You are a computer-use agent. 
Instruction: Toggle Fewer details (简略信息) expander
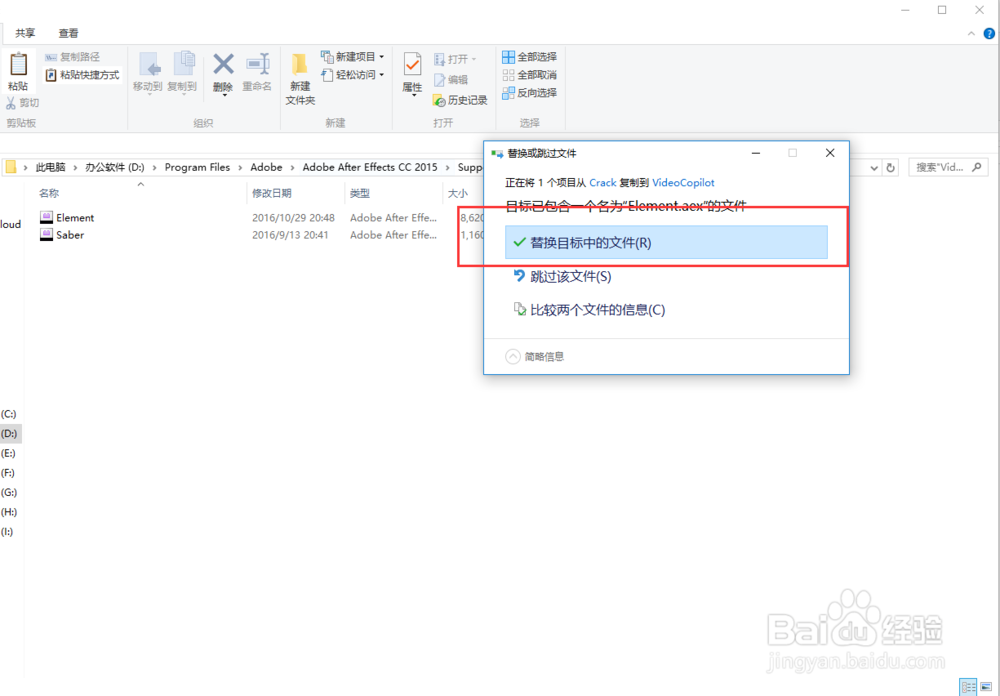[534, 357]
